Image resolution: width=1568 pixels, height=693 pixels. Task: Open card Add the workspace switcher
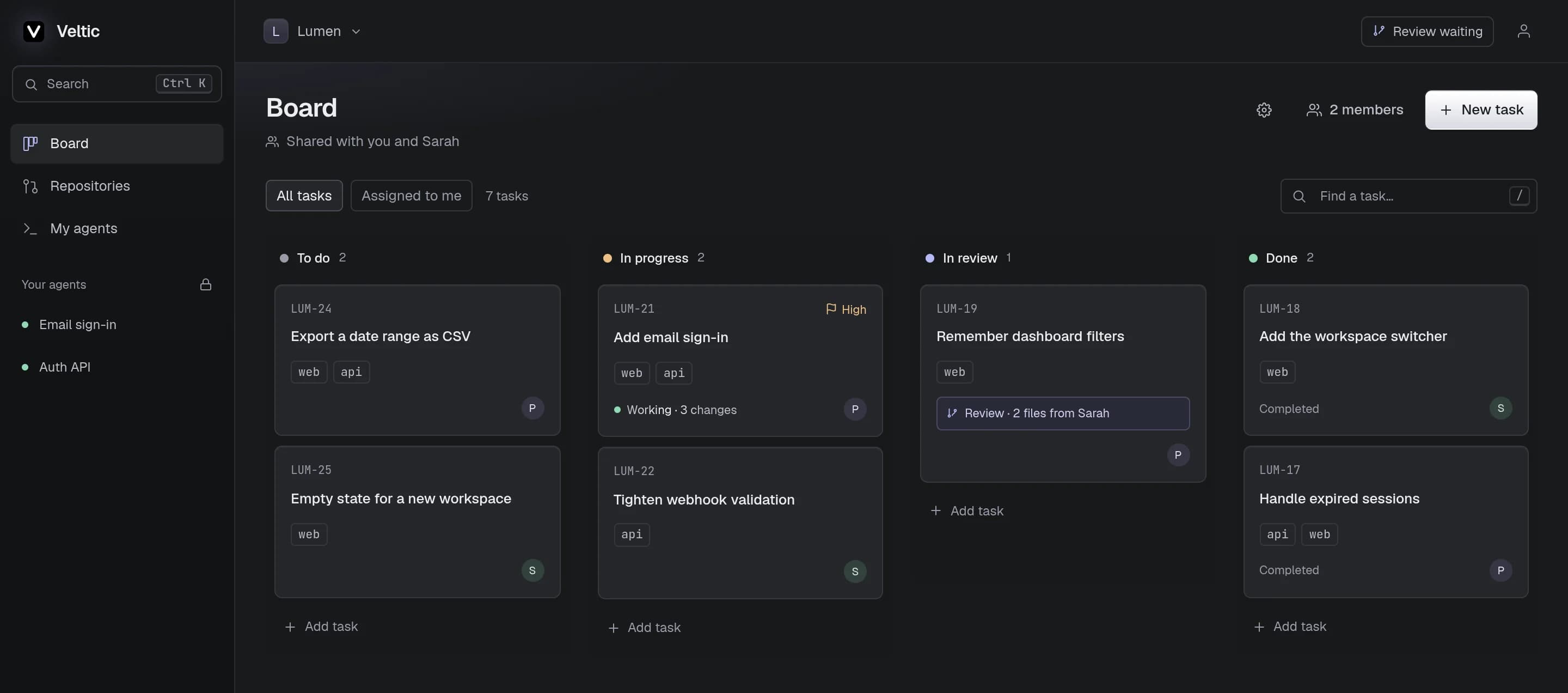[1386, 360]
